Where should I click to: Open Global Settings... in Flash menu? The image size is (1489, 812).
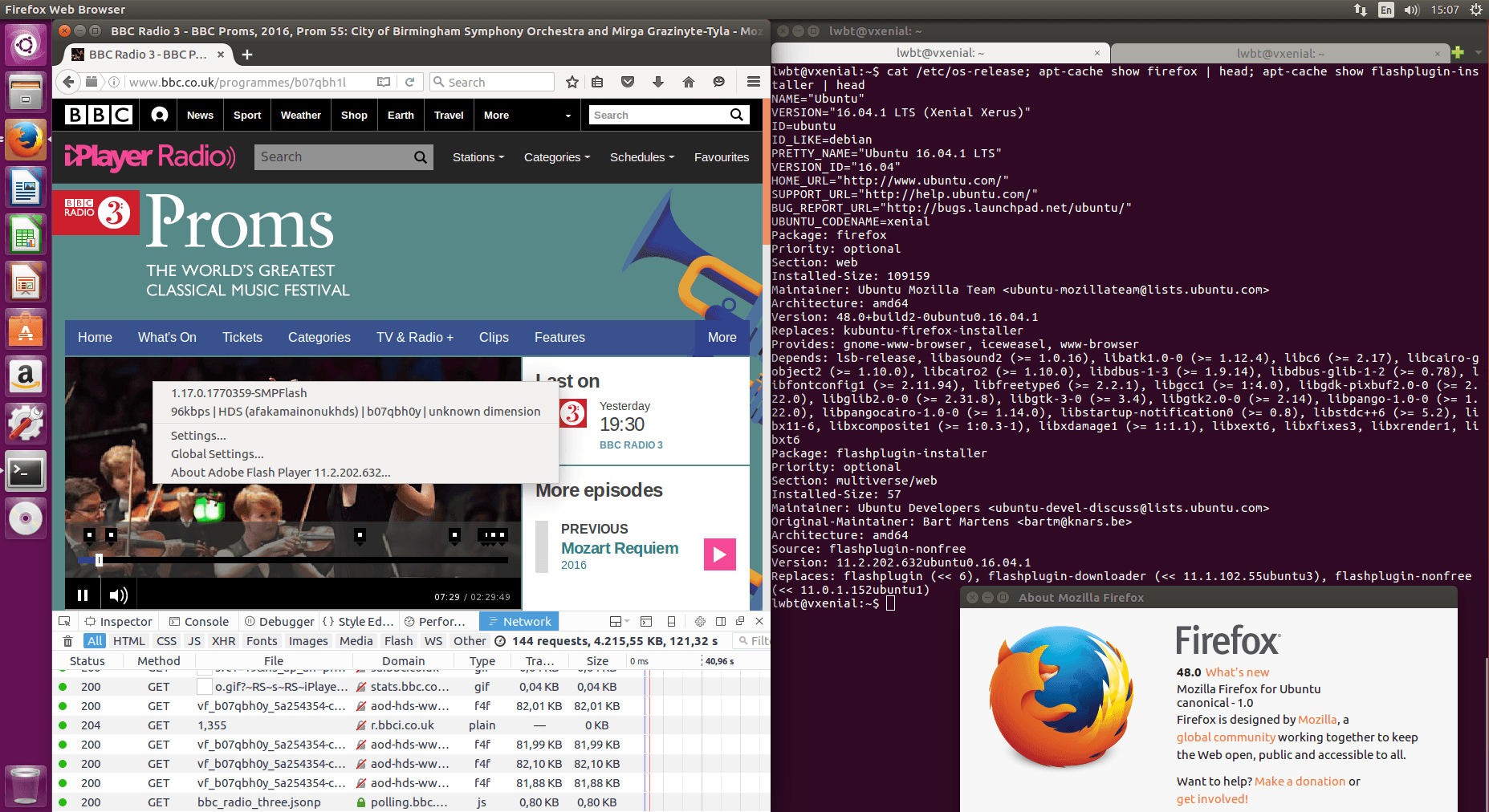coord(217,454)
